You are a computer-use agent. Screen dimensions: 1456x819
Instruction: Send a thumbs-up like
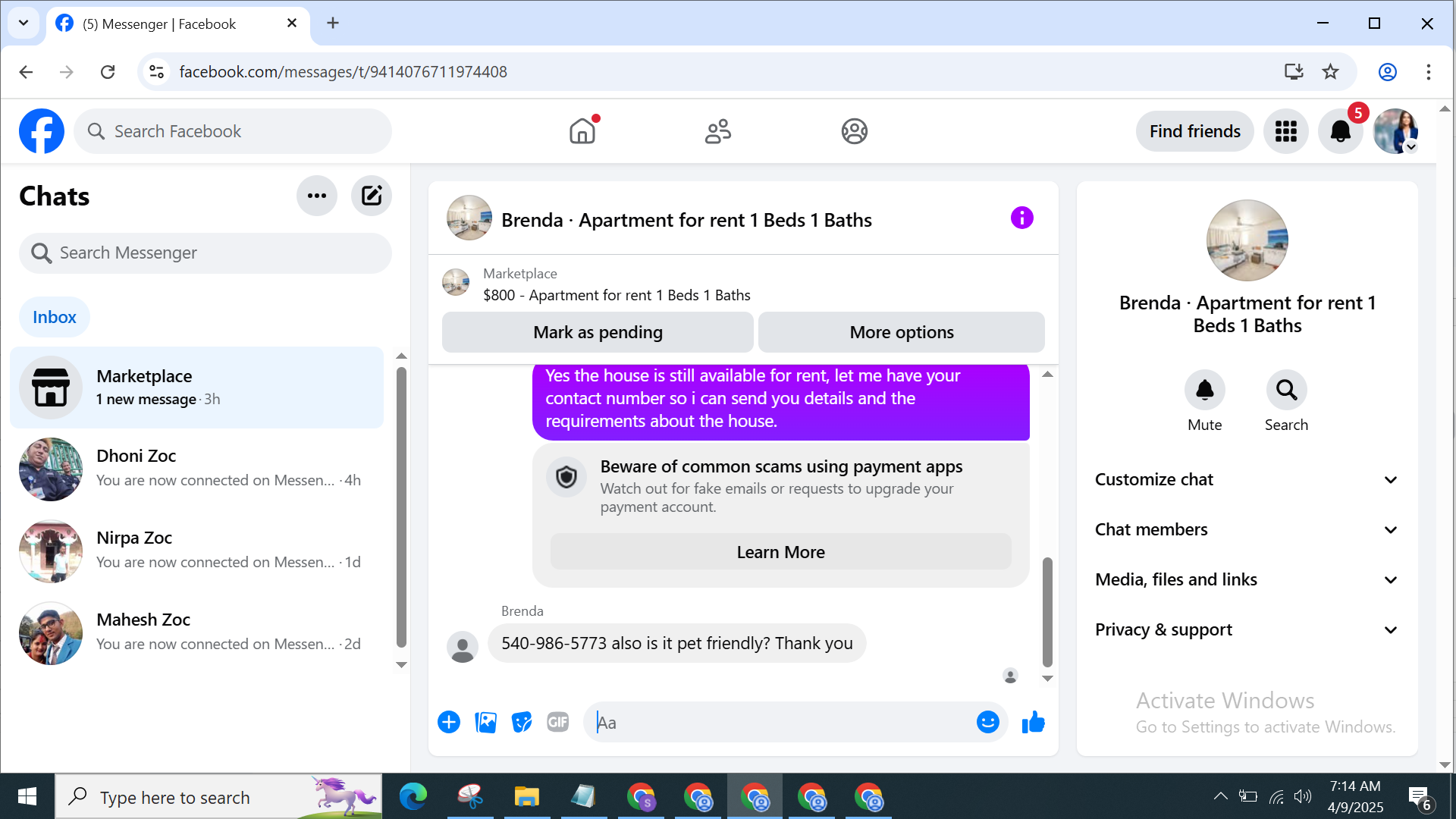[1034, 722]
